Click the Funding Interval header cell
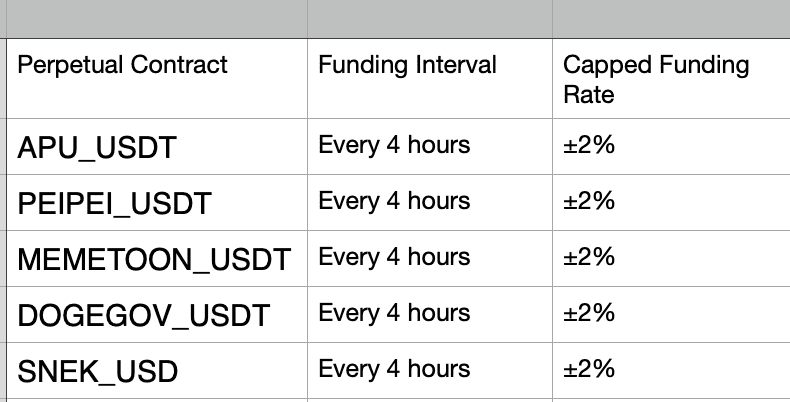The height and width of the screenshot is (402, 790). tap(429, 78)
